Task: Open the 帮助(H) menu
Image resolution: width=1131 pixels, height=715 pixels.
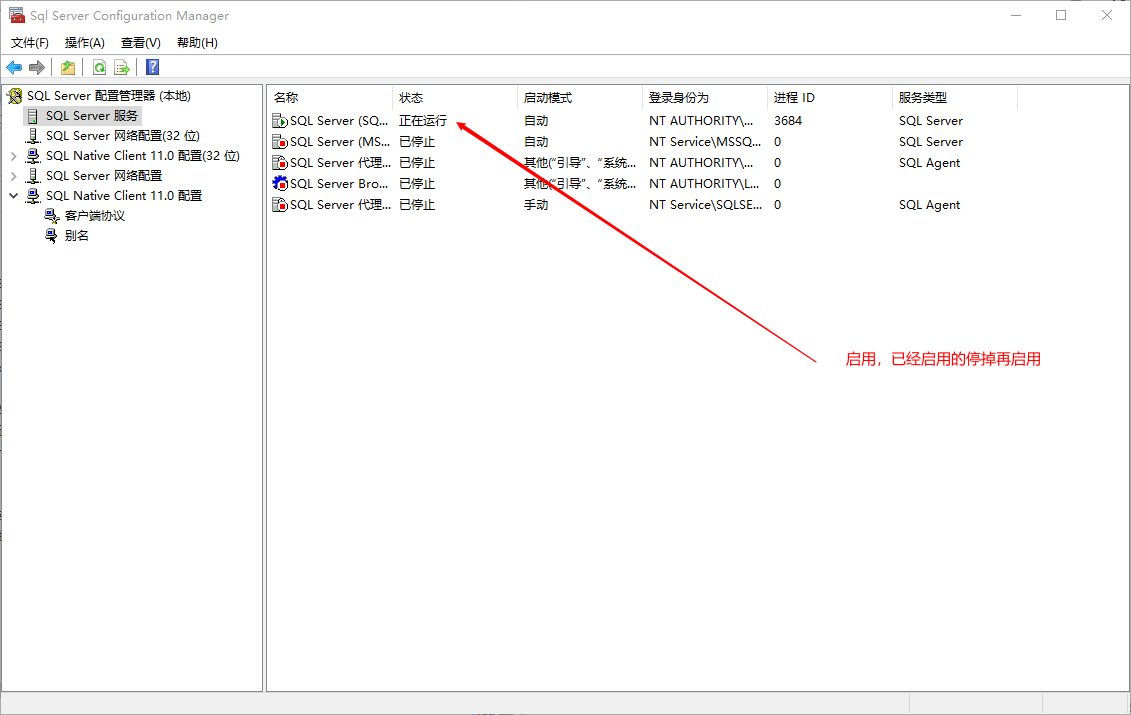Action: pos(197,43)
